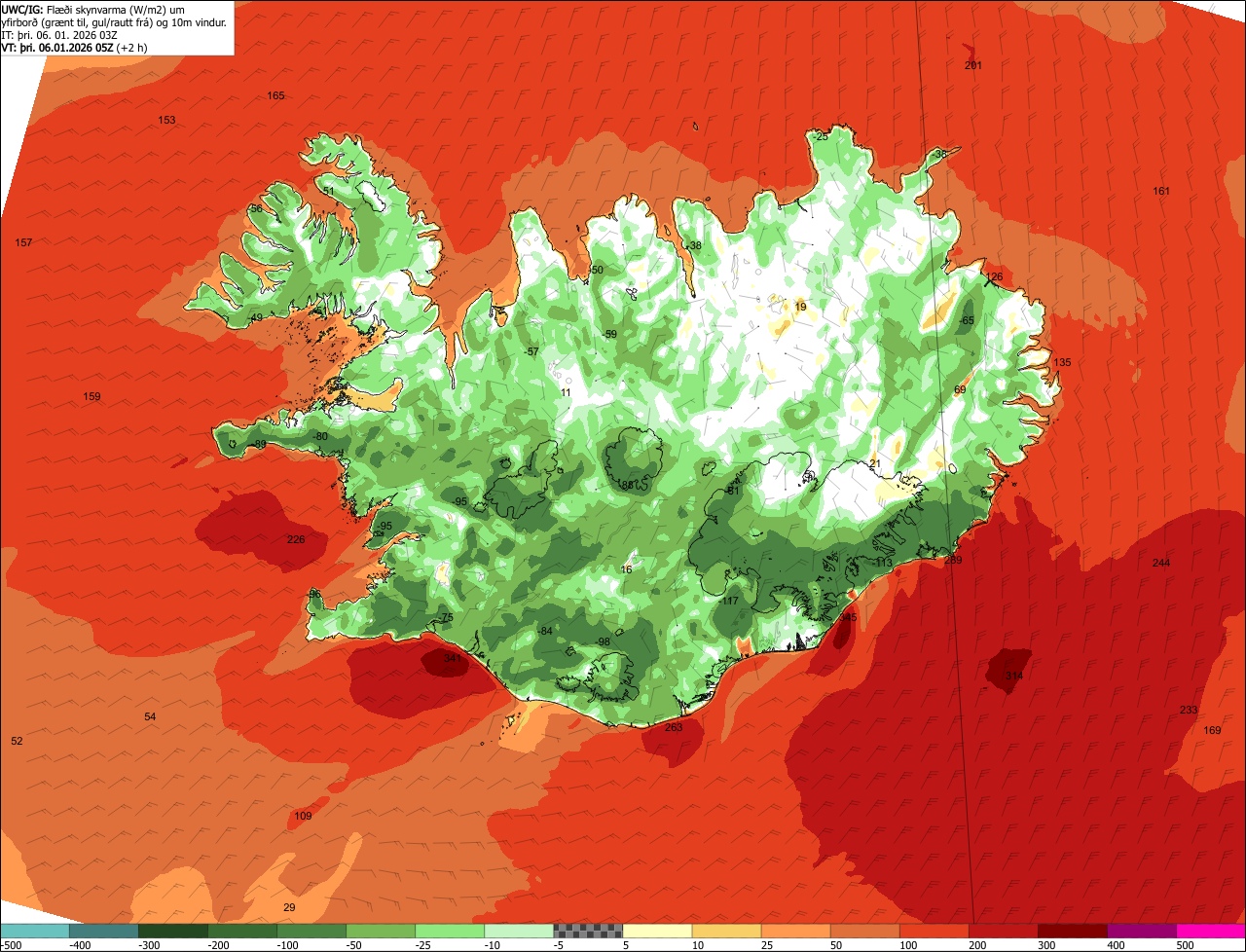Viewport: 1246px width, 952px height.
Task: Select the dark maroon swatch between 300 and 400
Action: click(1074, 931)
